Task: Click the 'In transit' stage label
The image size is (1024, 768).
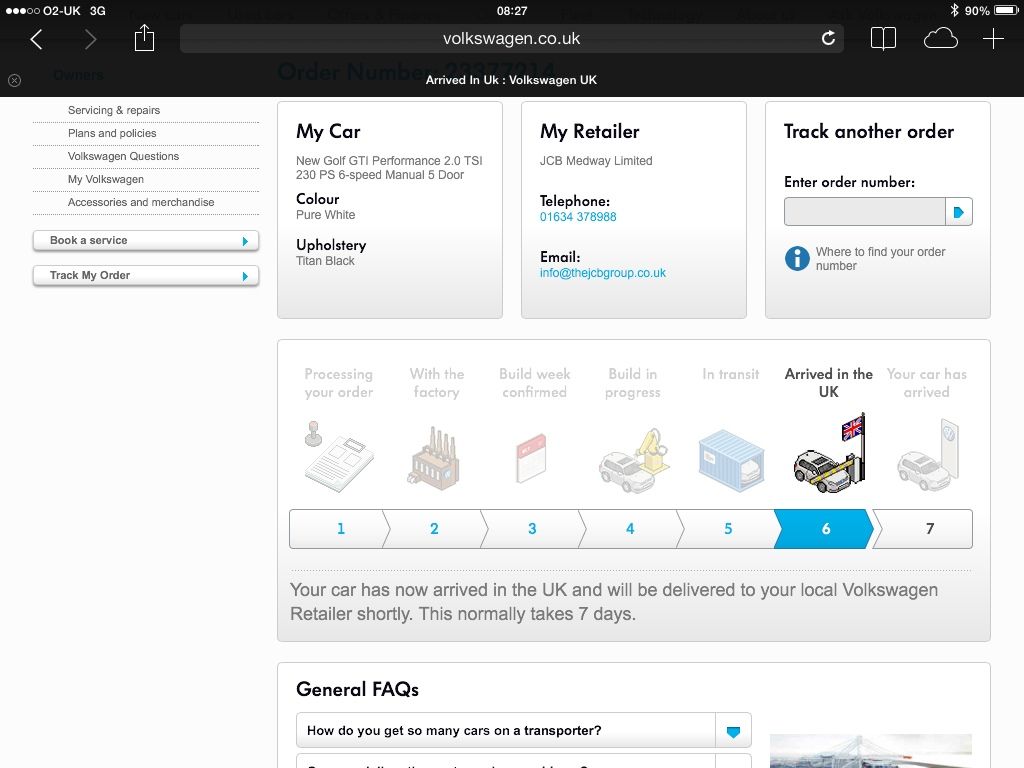Action: (731, 374)
